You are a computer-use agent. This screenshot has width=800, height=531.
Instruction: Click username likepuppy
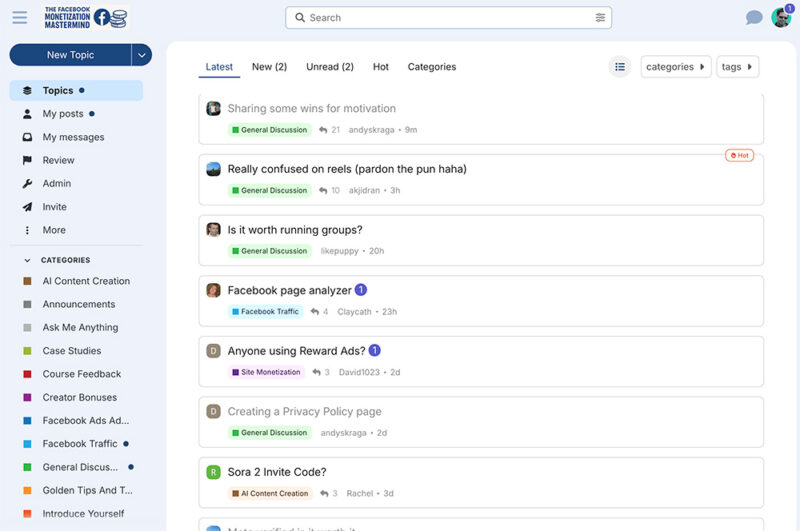[x=339, y=251]
